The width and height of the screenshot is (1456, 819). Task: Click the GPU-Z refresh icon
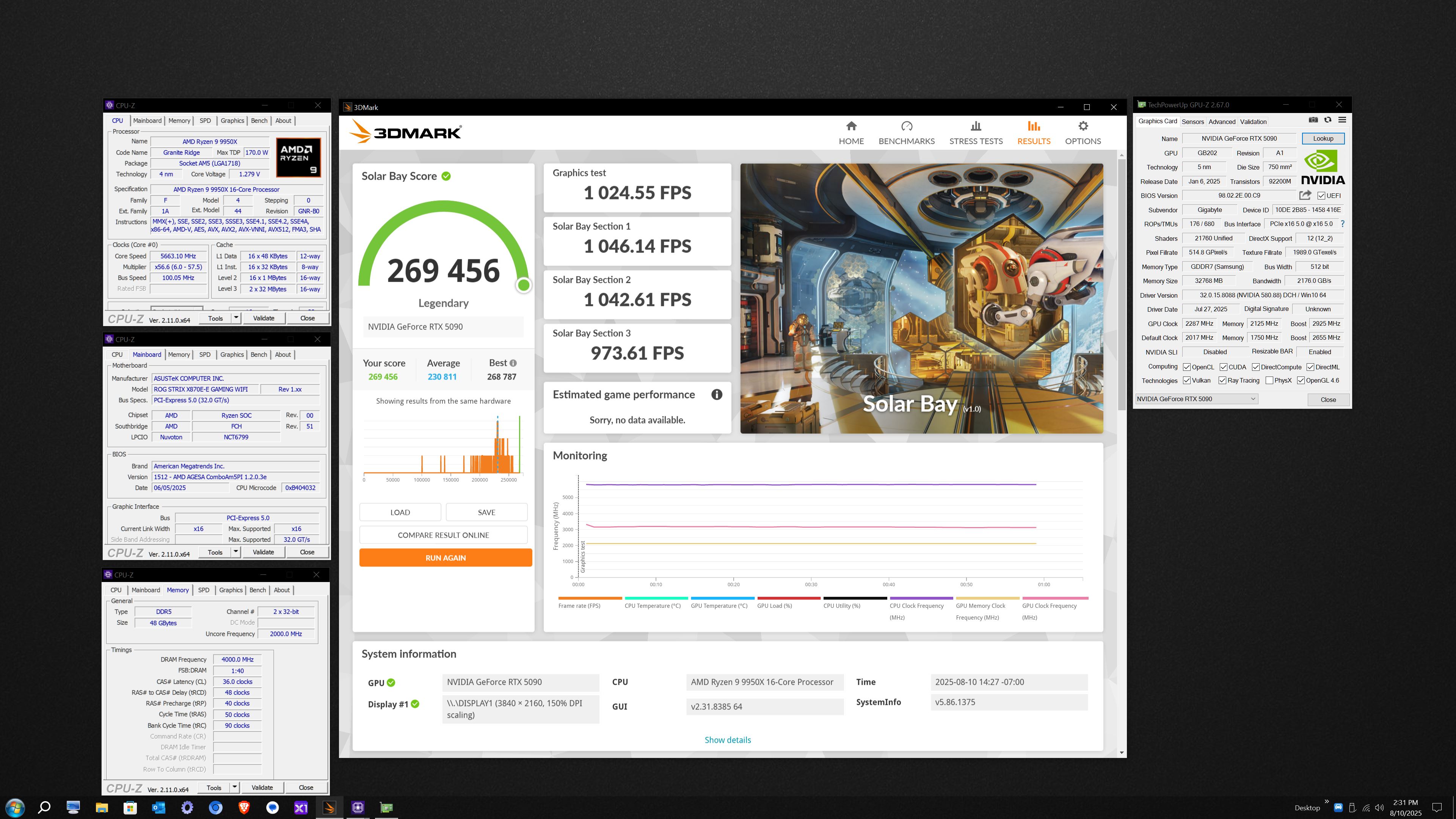[1328, 120]
